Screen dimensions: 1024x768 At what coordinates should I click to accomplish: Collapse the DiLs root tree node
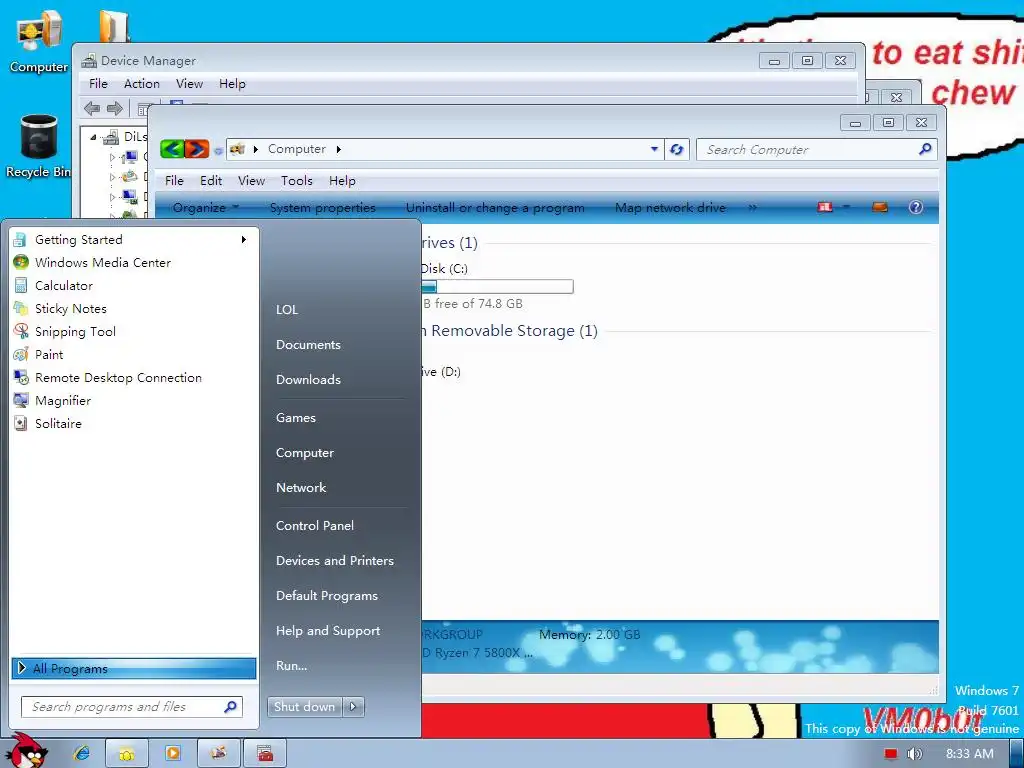pyautogui.click(x=93, y=137)
